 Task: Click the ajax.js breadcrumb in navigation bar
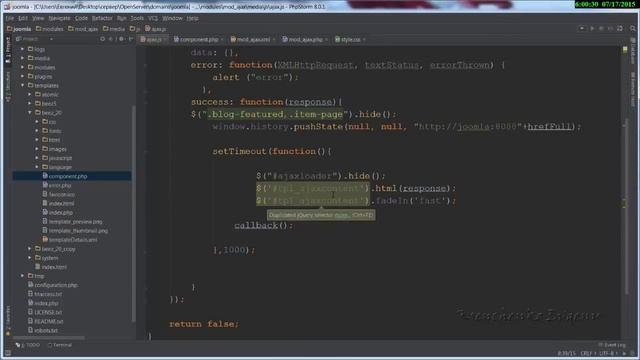tap(156, 29)
